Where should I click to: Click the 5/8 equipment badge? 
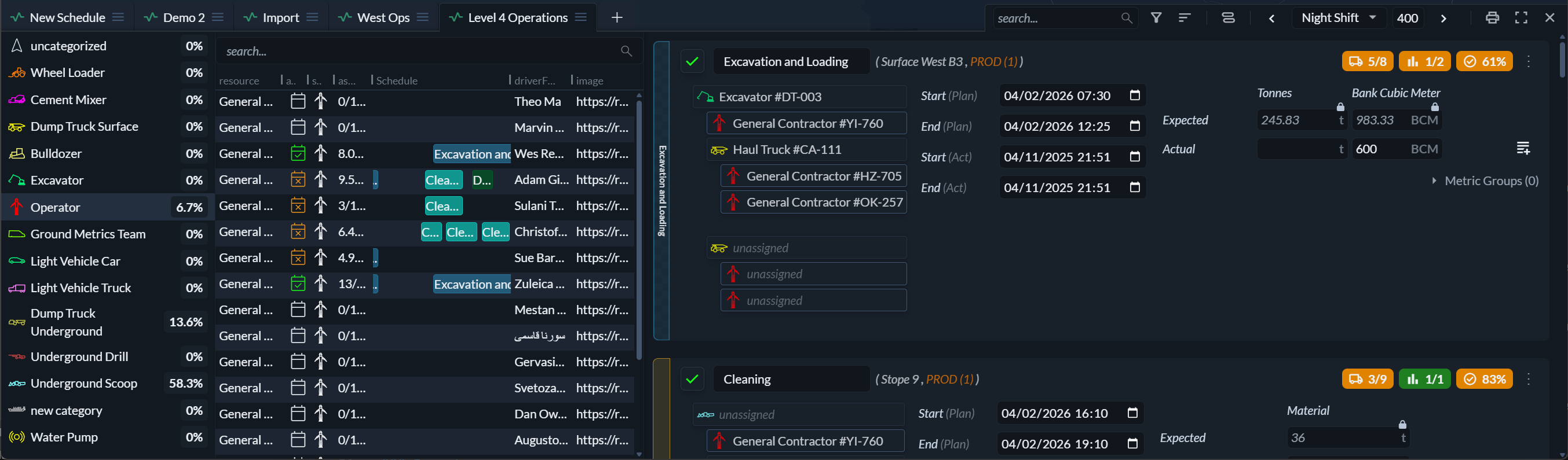coord(1368,61)
